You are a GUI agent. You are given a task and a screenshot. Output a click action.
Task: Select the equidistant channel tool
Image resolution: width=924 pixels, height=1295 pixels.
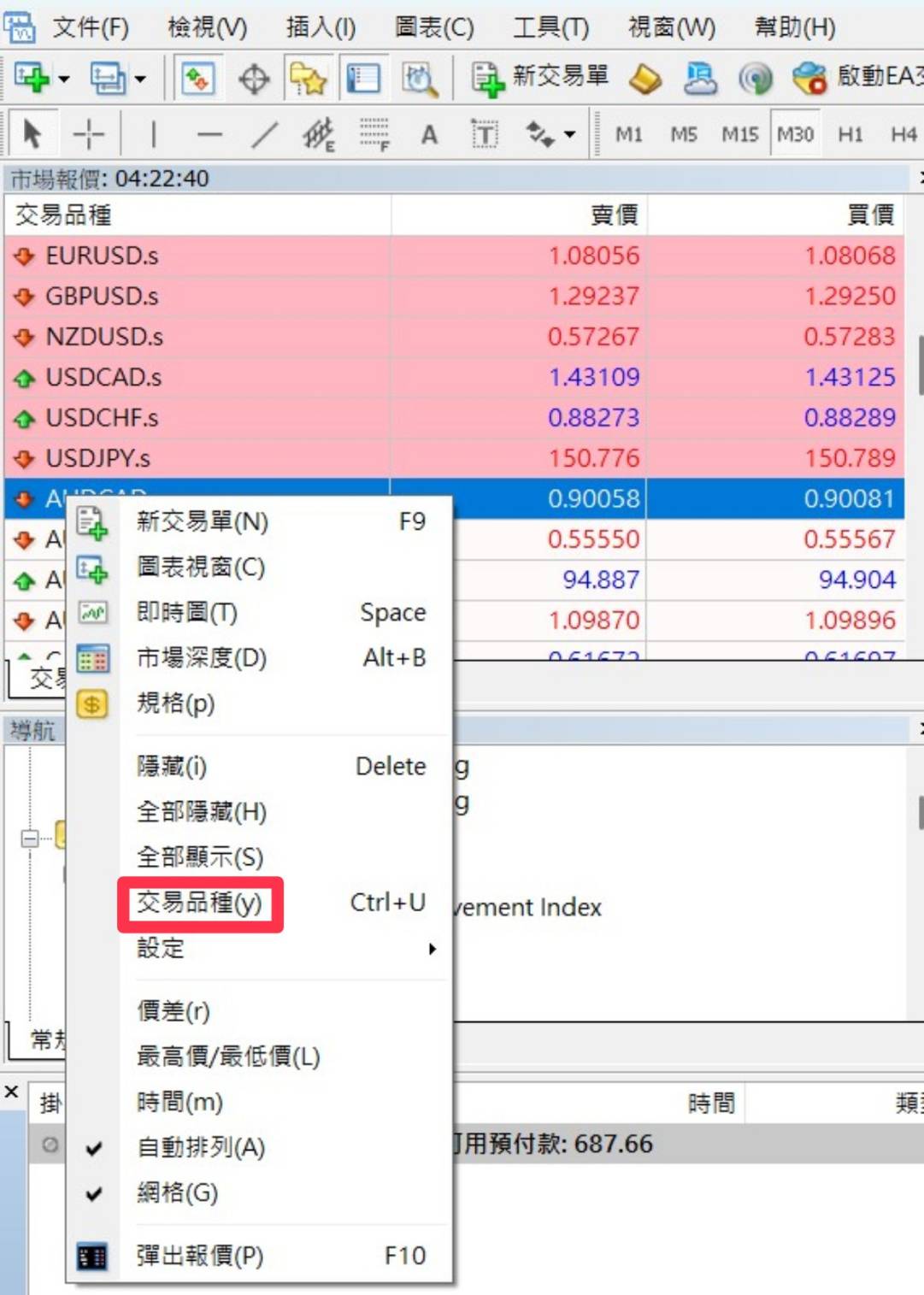point(319,134)
